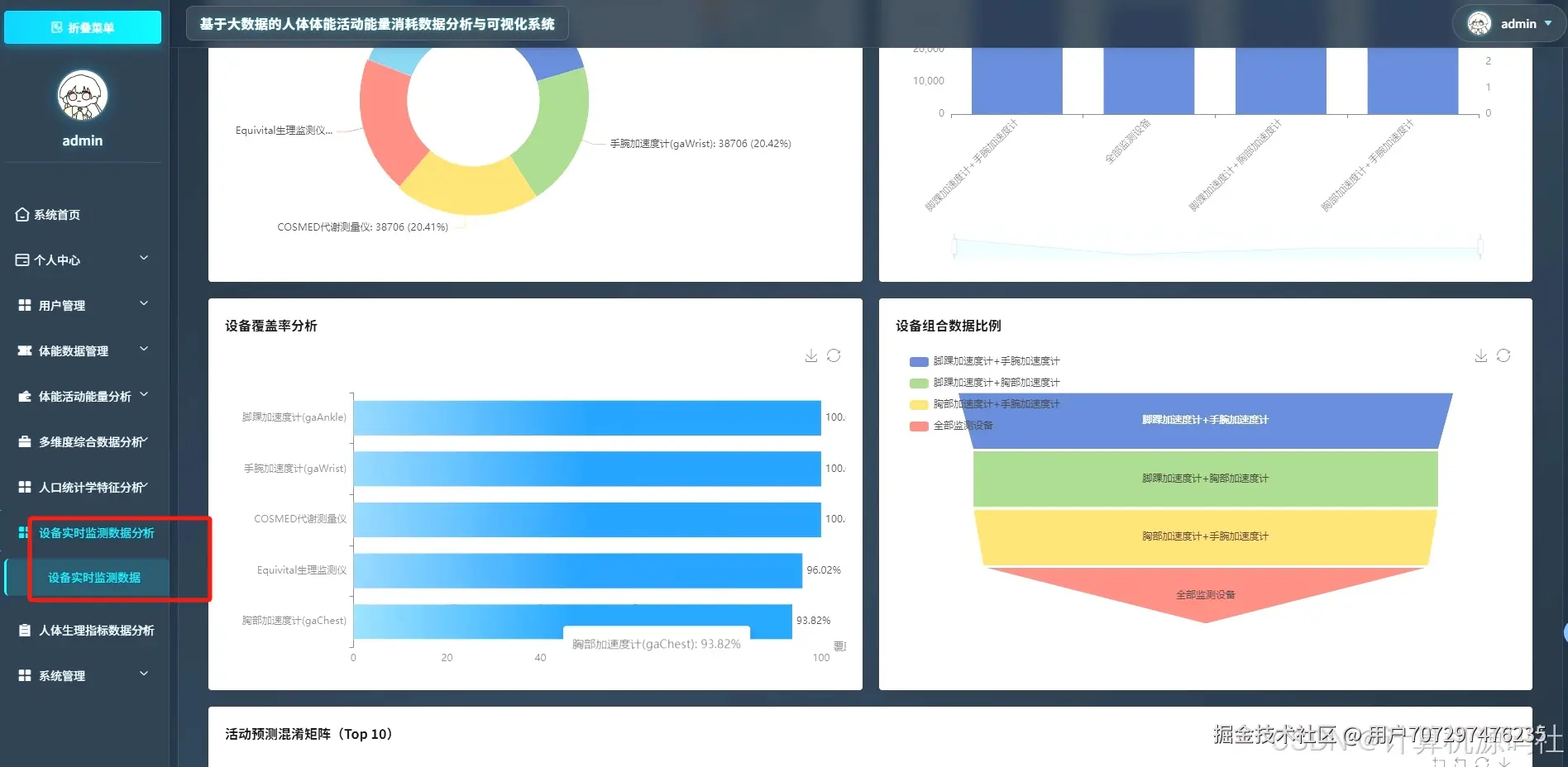This screenshot has width=1568, height=767.
Task: Click the donut label Equivital生理监测仪...
Action: click(x=284, y=131)
